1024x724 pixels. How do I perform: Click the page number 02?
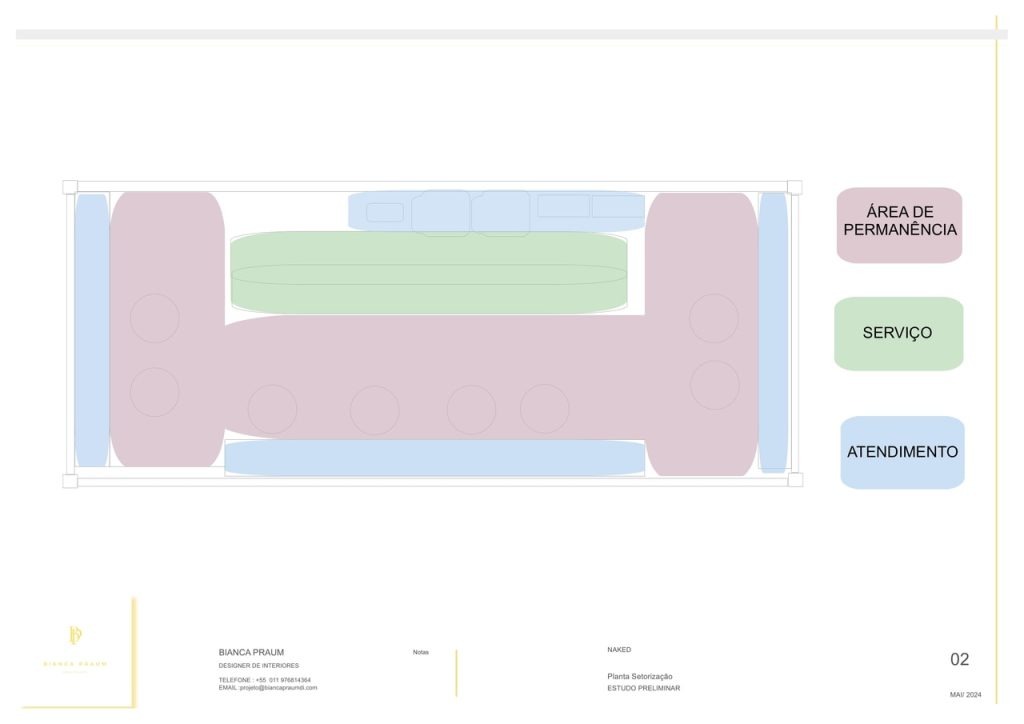coord(959,659)
